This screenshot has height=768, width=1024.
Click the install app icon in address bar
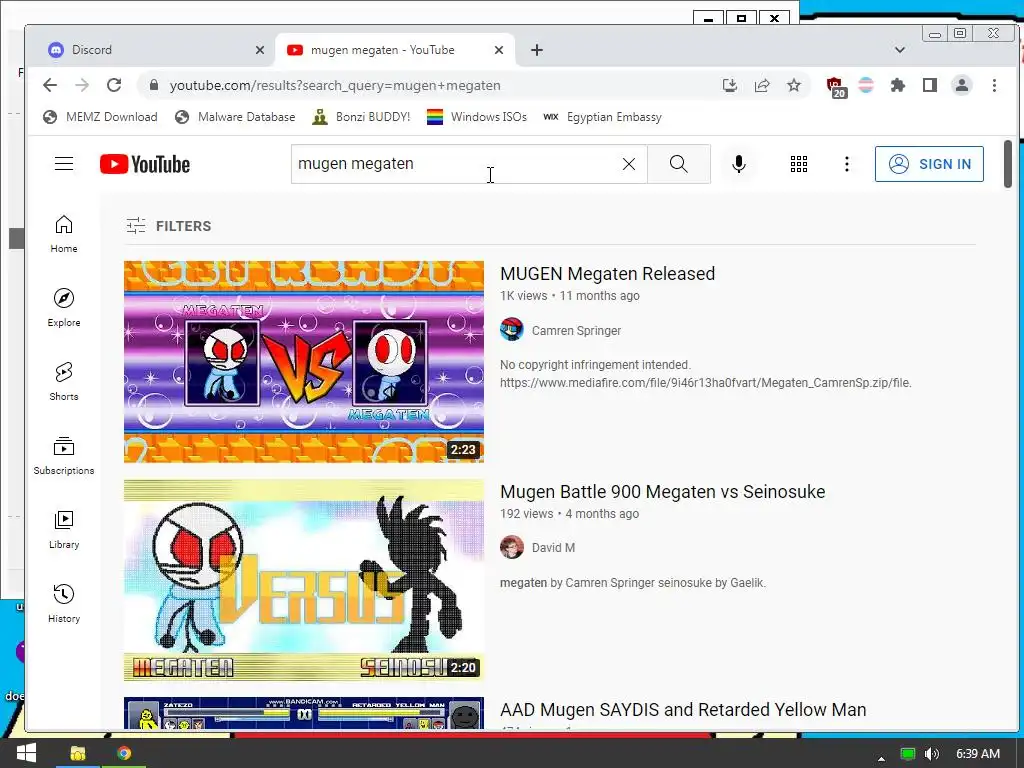[x=729, y=85]
